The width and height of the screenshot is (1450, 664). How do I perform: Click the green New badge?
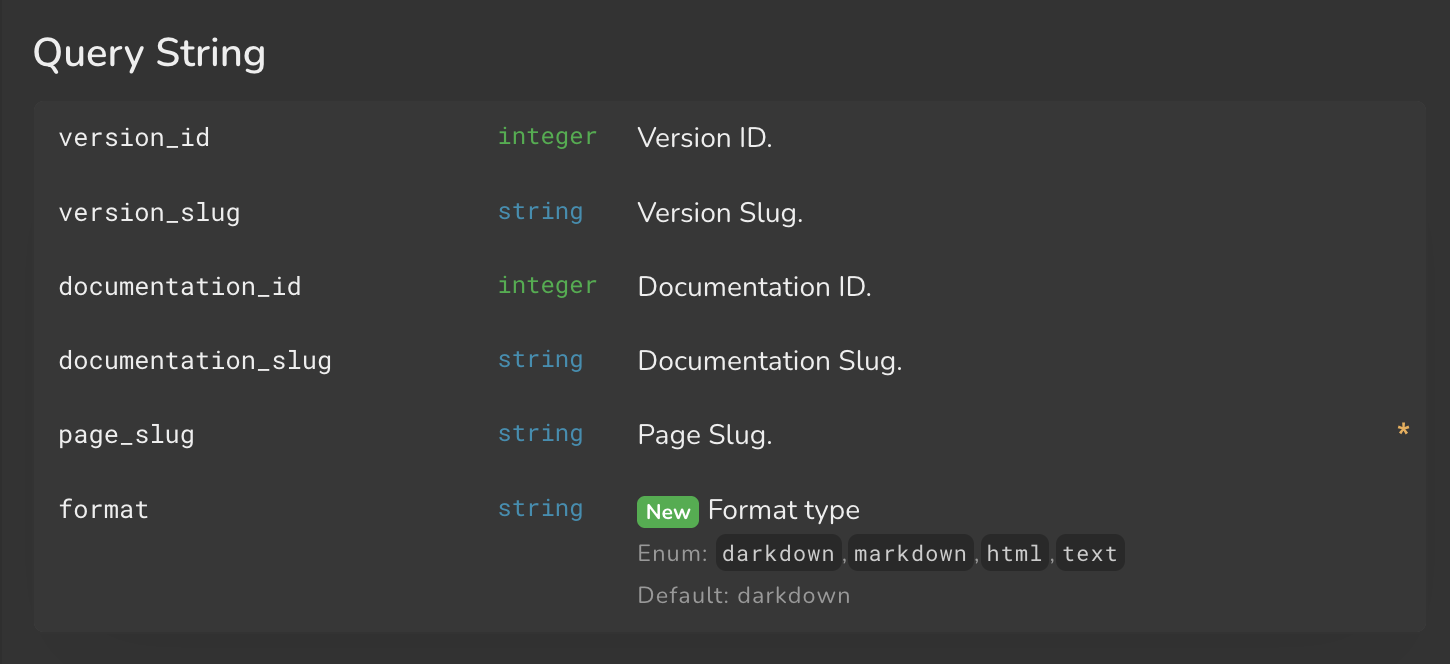[668, 511]
